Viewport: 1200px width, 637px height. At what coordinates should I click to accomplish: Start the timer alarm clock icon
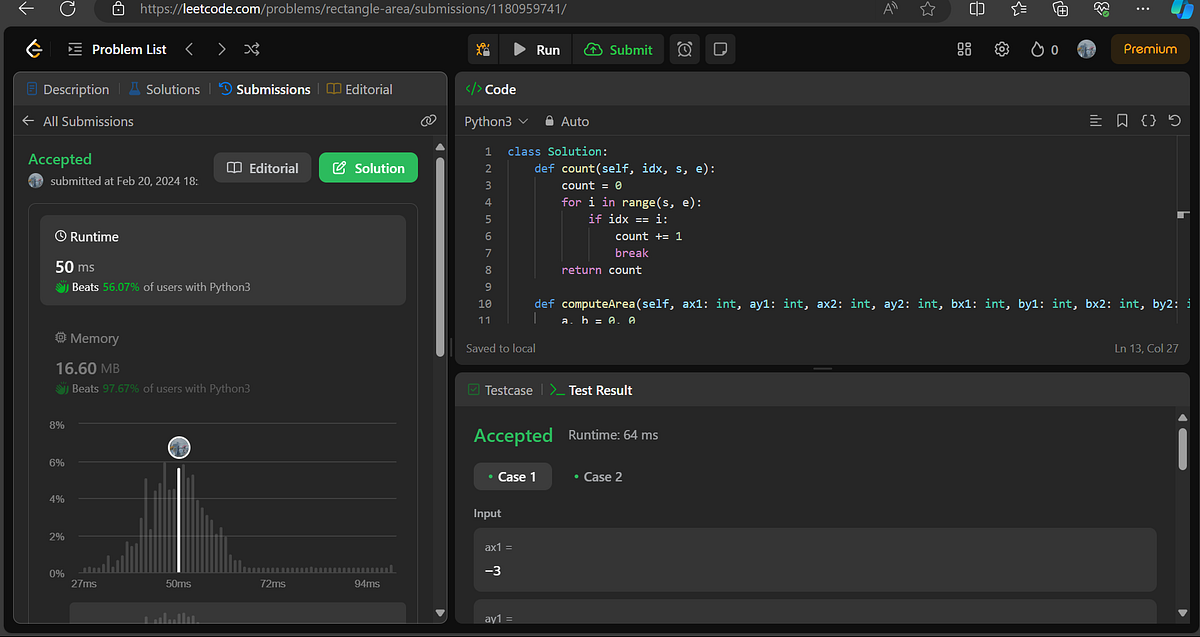[684, 49]
